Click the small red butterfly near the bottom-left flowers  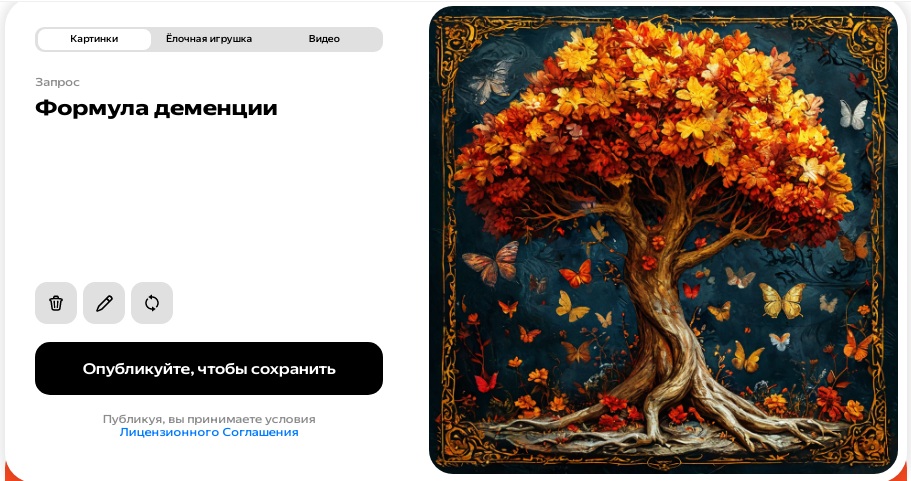486,382
